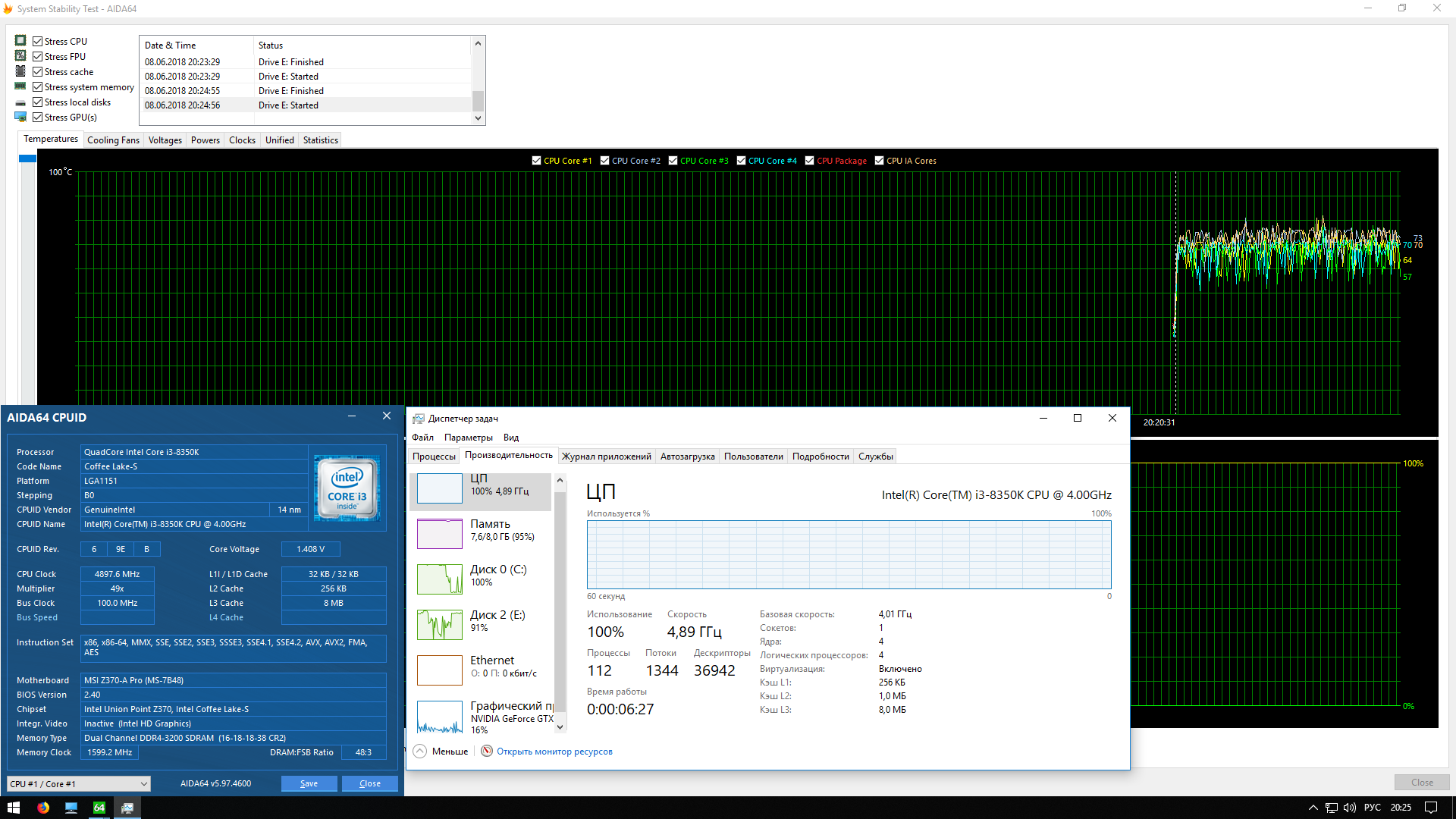Disable CPU Package graph checkbox

click(x=810, y=161)
